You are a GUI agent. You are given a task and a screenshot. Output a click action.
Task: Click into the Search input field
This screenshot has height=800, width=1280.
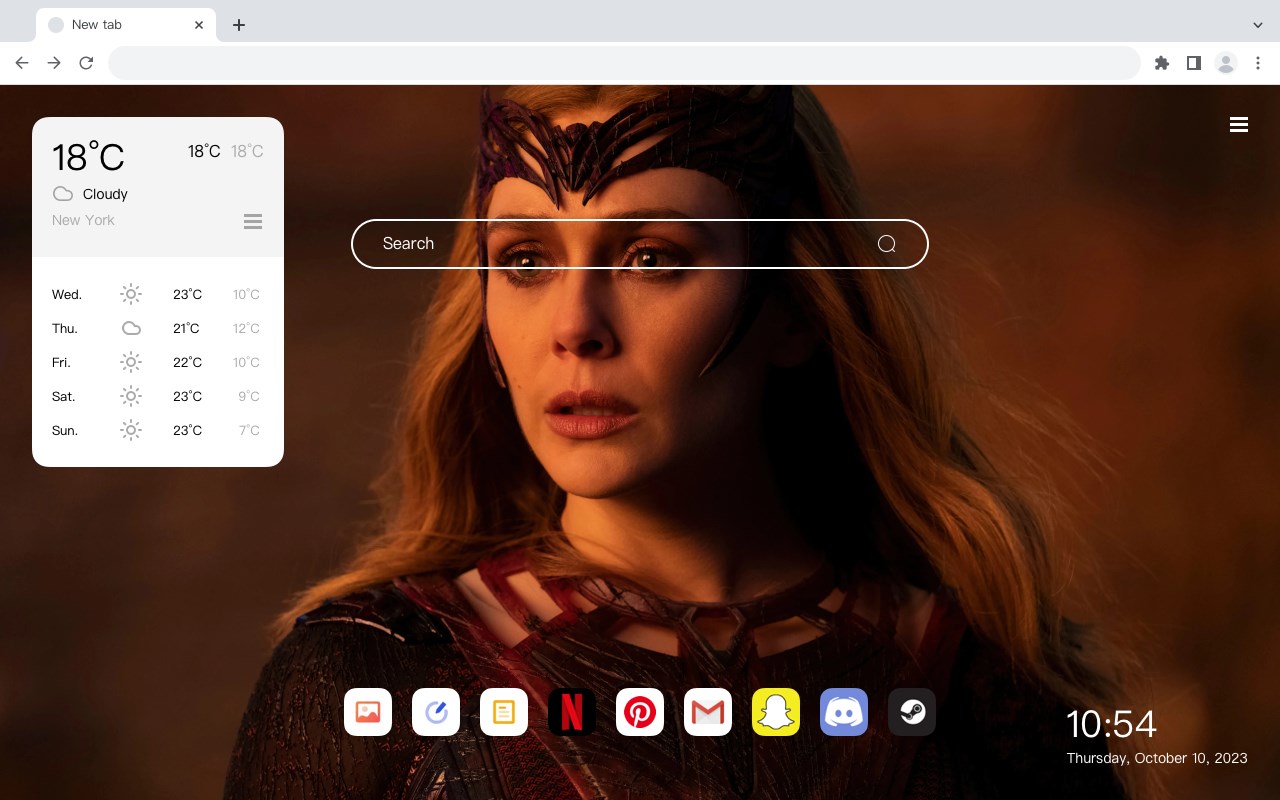pos(640,244)
